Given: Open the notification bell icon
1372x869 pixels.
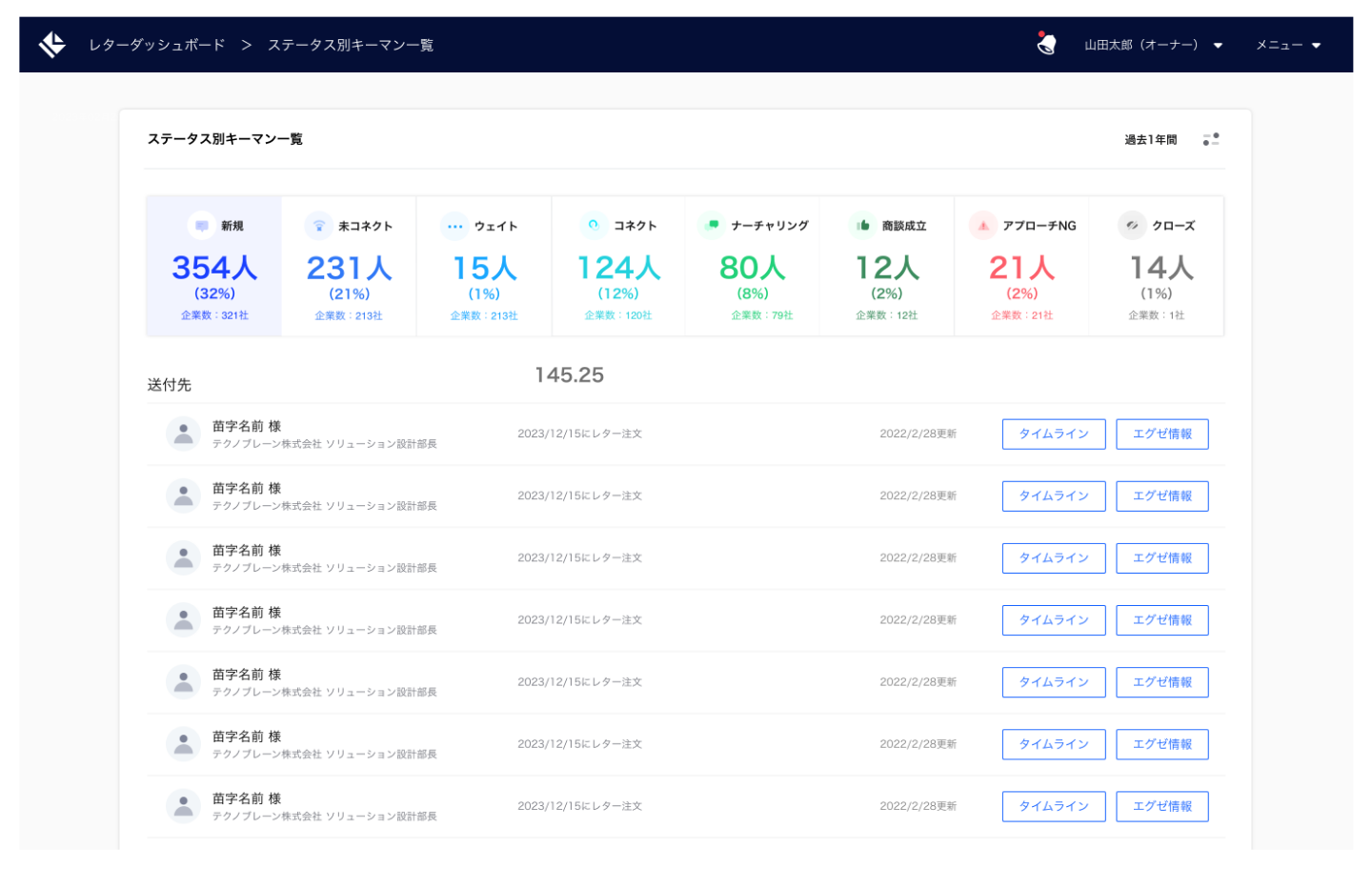Looking at the screenshot, I should tap(1046, 44).
